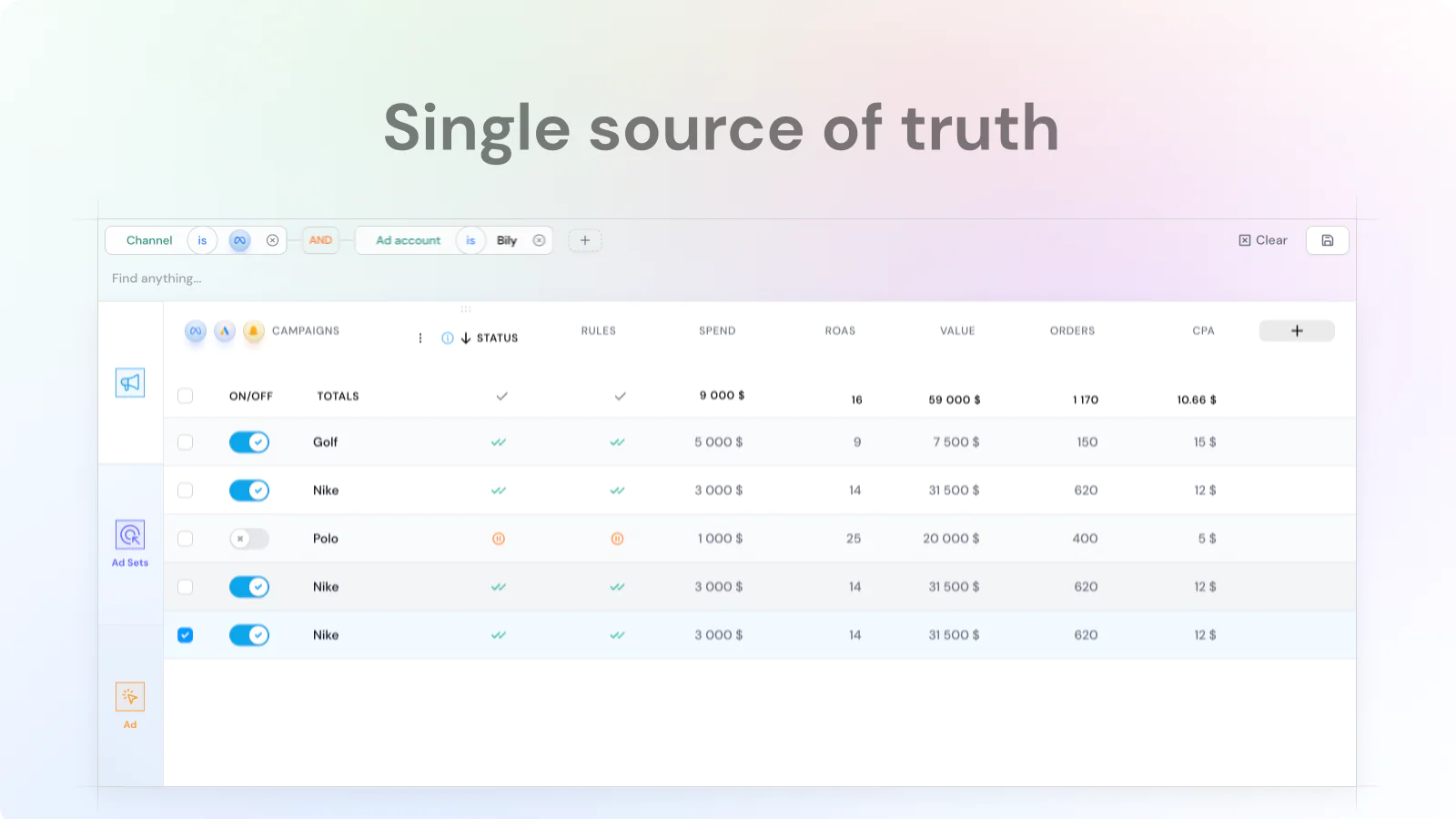Click the drag handle dots above the STATUS column

(466, 309)
